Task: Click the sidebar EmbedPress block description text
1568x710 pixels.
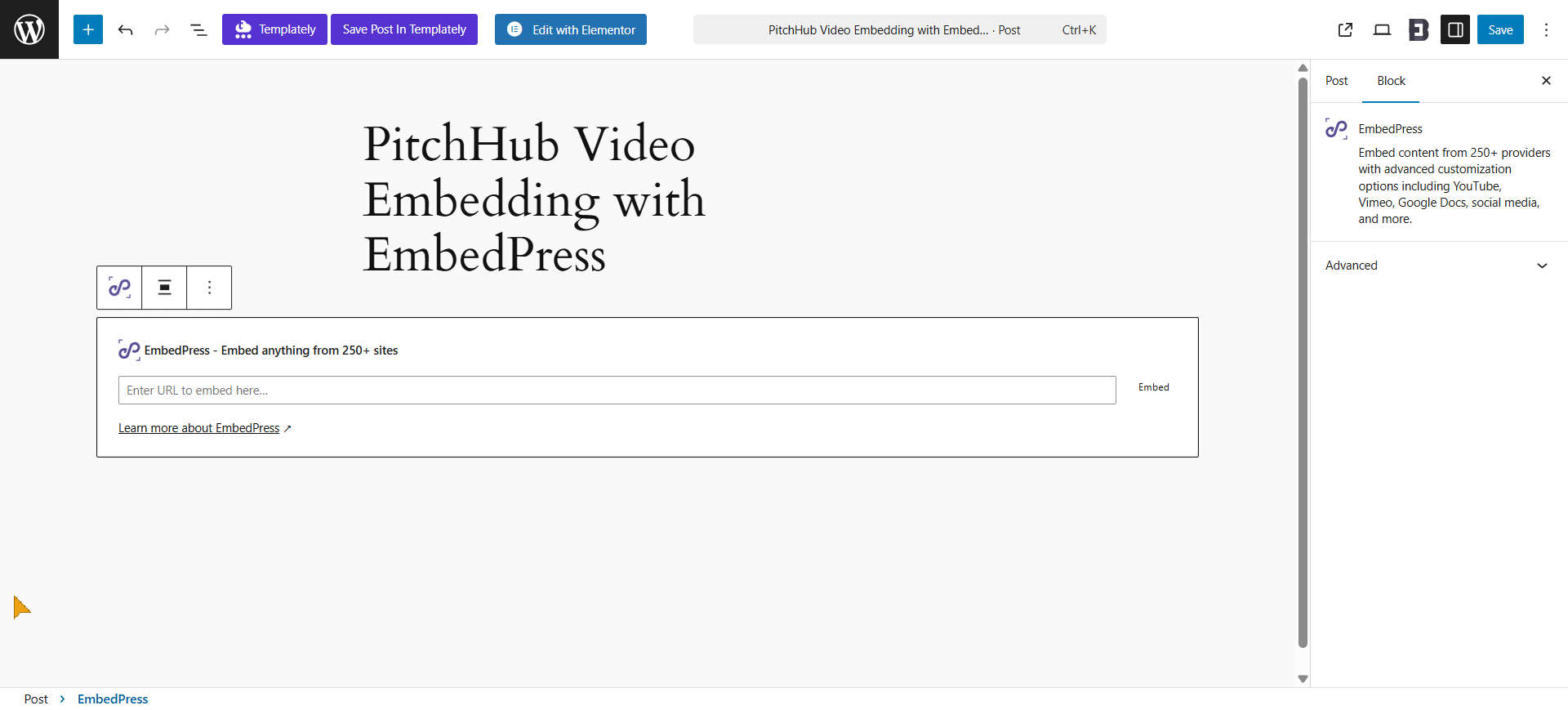Action: pos(1454,185)
